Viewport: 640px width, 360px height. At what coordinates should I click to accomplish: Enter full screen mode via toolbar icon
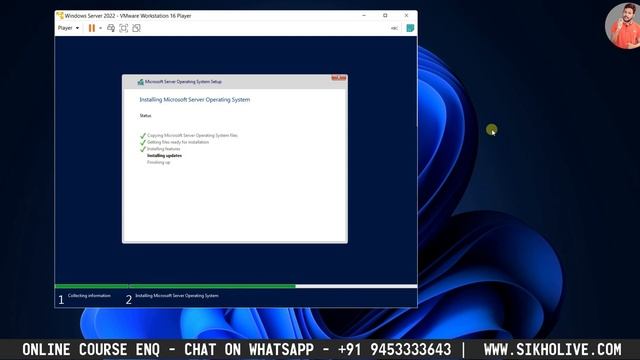point(124,28)
